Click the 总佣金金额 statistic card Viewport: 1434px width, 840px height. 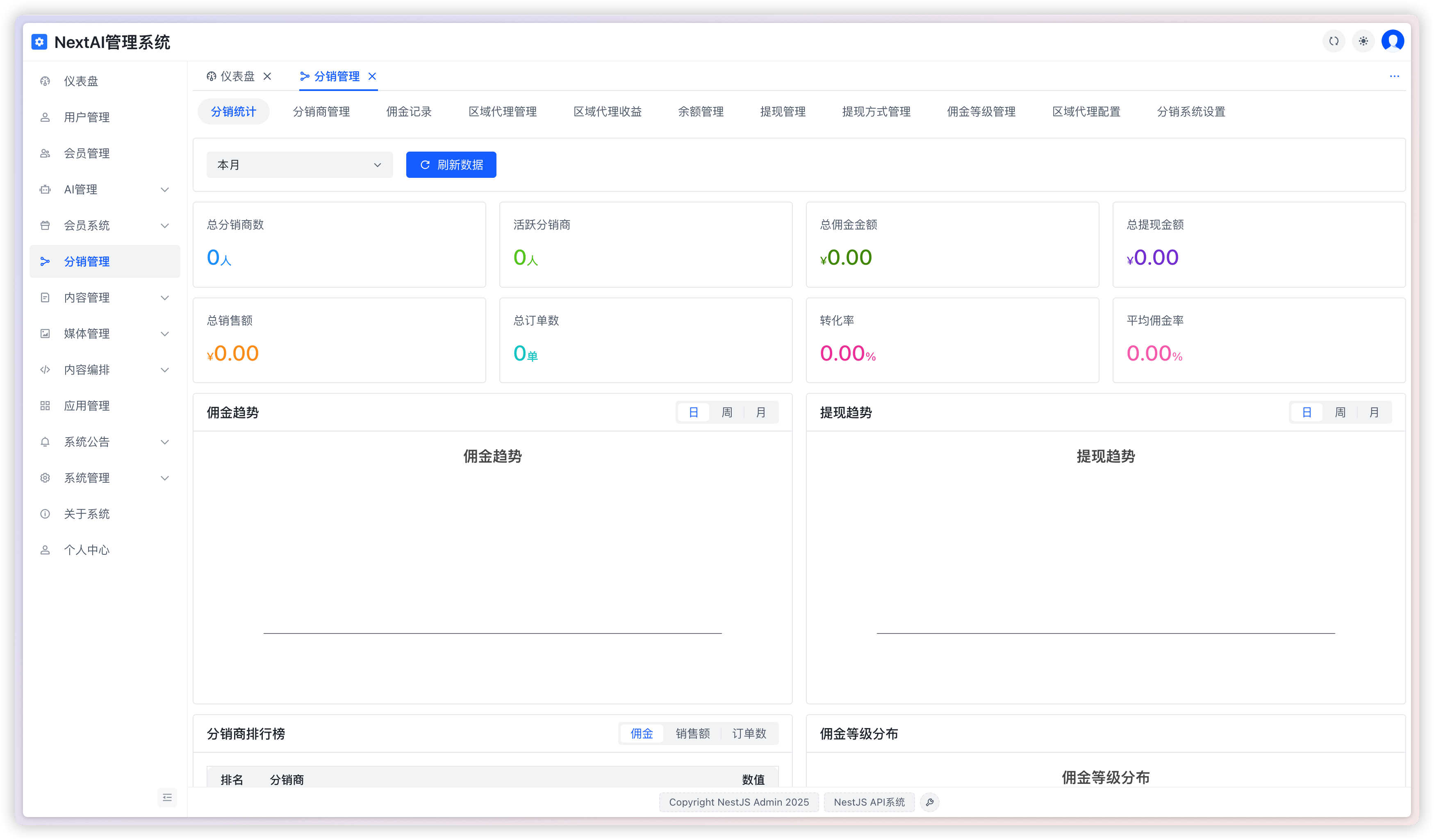click(952, 245)
